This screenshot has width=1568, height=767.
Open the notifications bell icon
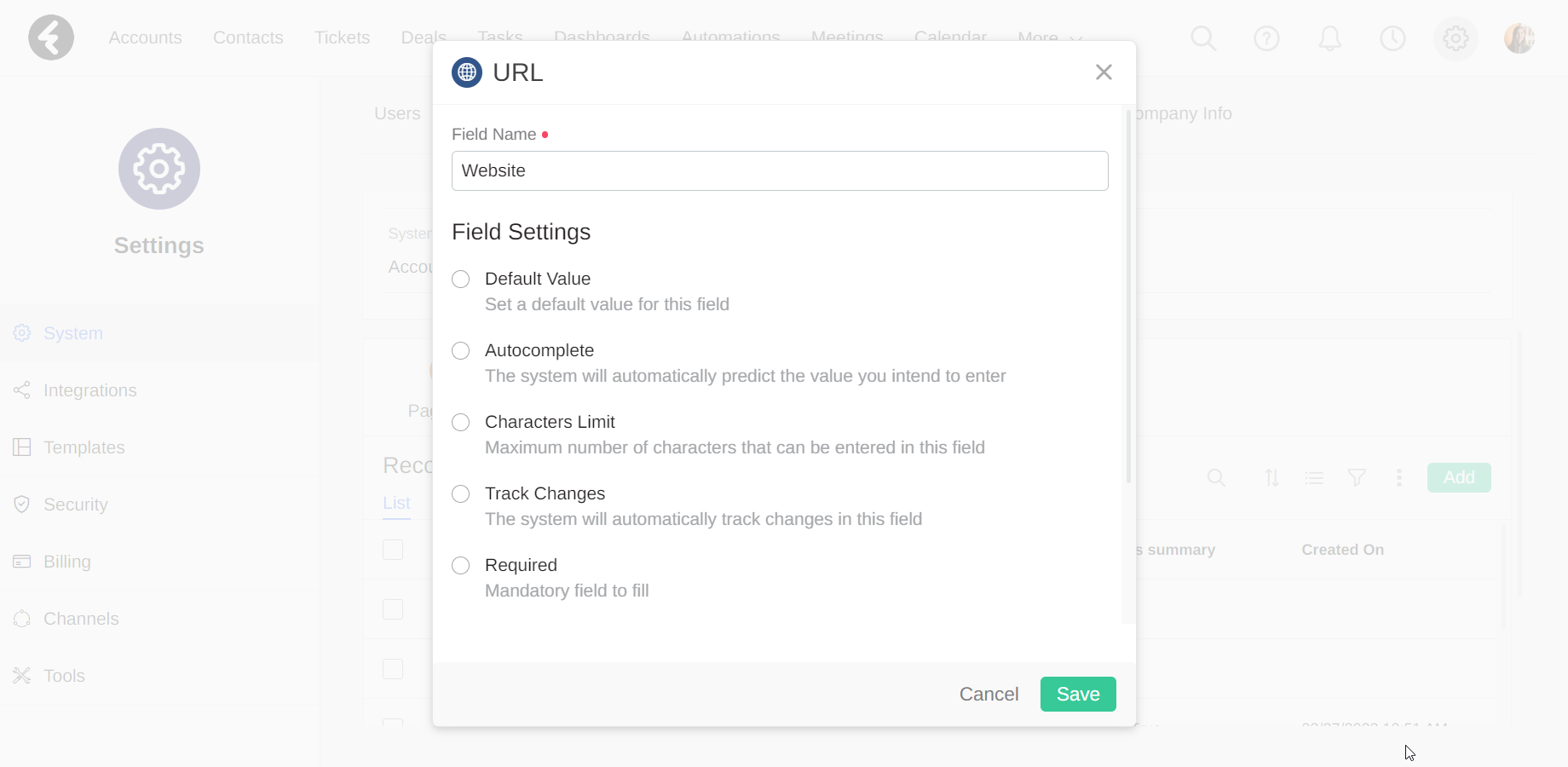pyautogui.click(x=1329, y=38)
